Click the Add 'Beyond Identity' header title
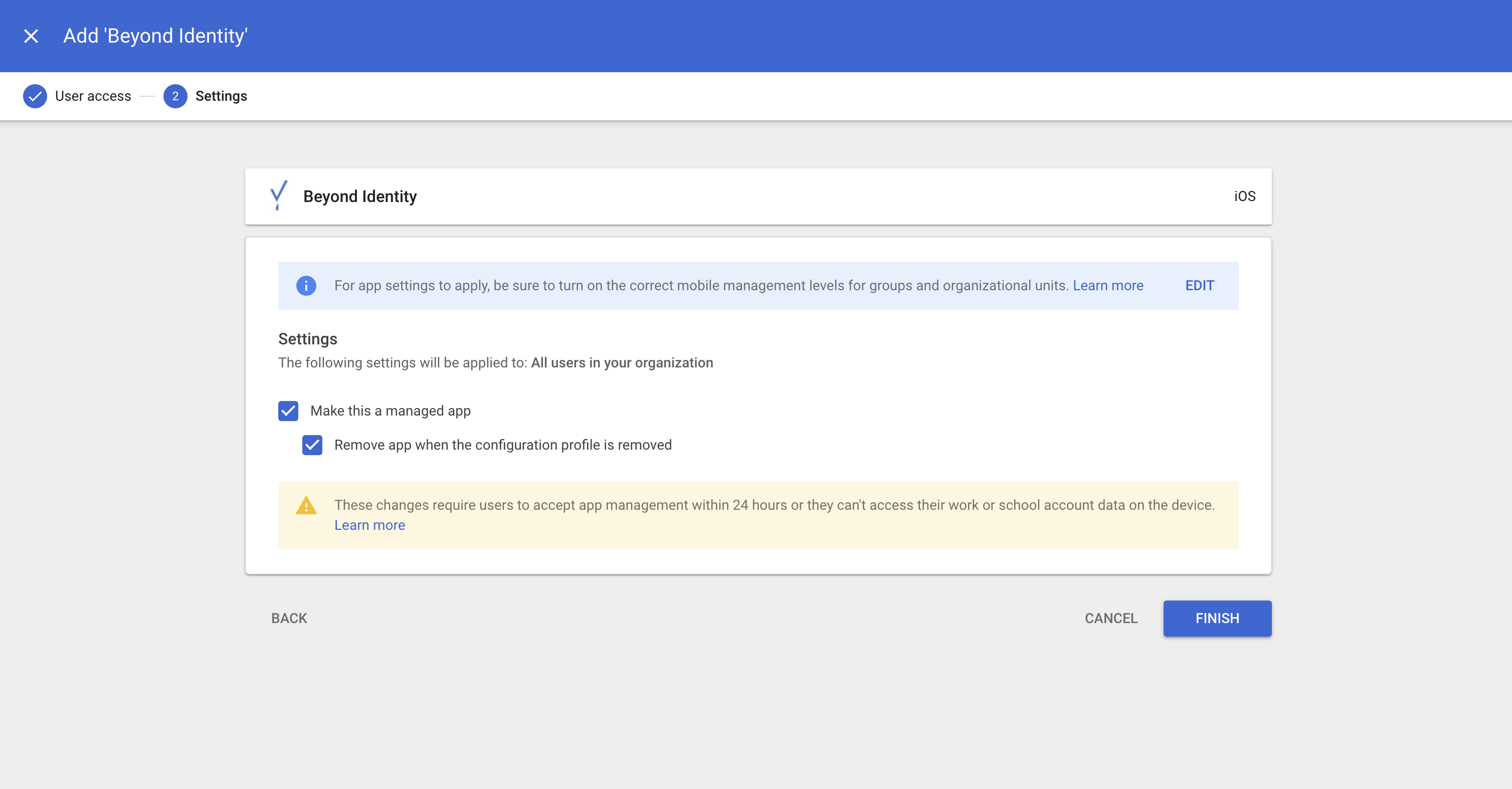Viewport: 1512px width, 789px height. tap(155, 37)
